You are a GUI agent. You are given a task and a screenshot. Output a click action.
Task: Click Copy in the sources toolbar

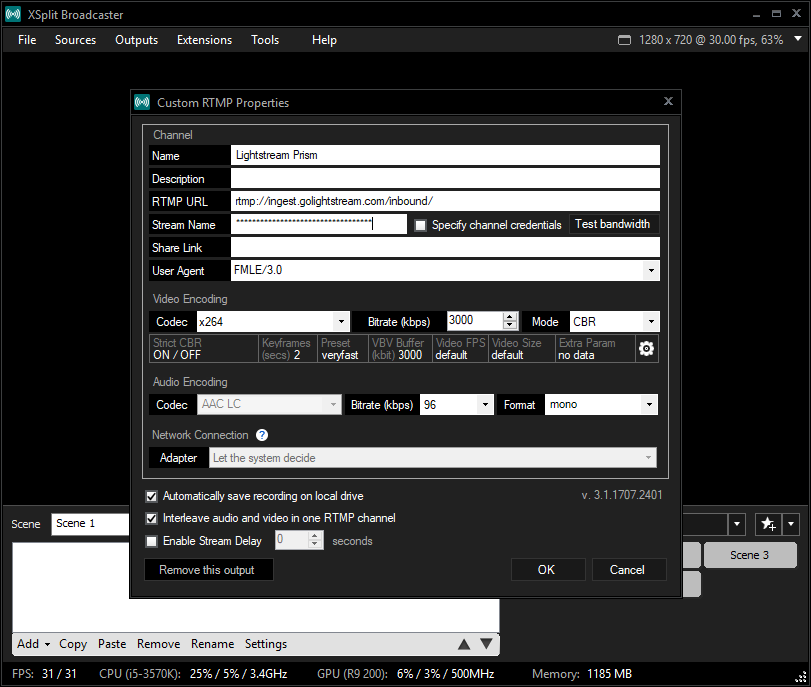point(73,644)
